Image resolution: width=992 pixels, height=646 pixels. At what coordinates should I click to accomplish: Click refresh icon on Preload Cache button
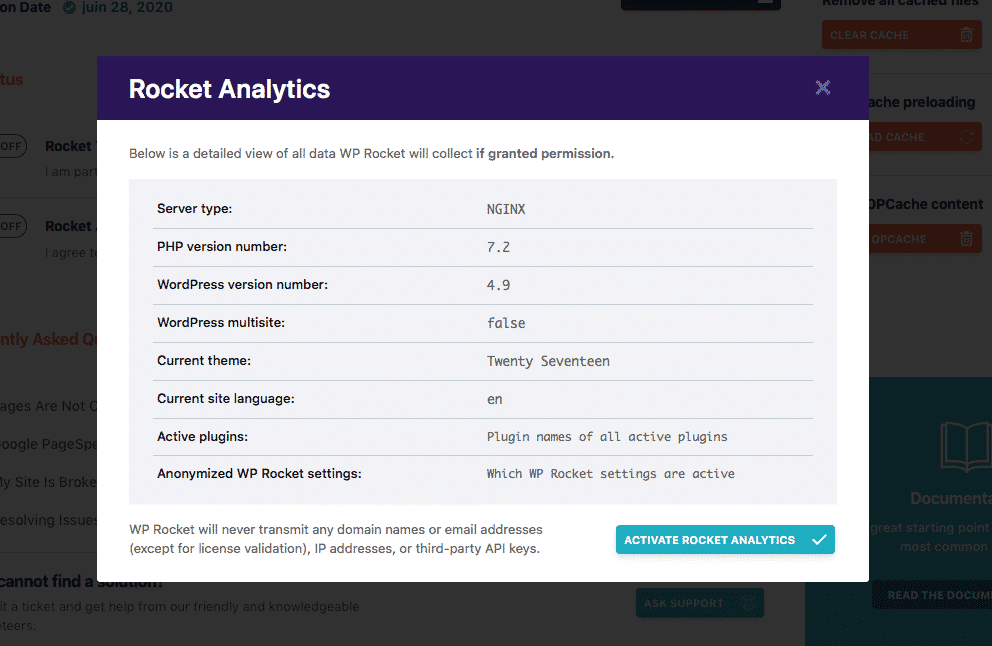click(x=966, y=137)
